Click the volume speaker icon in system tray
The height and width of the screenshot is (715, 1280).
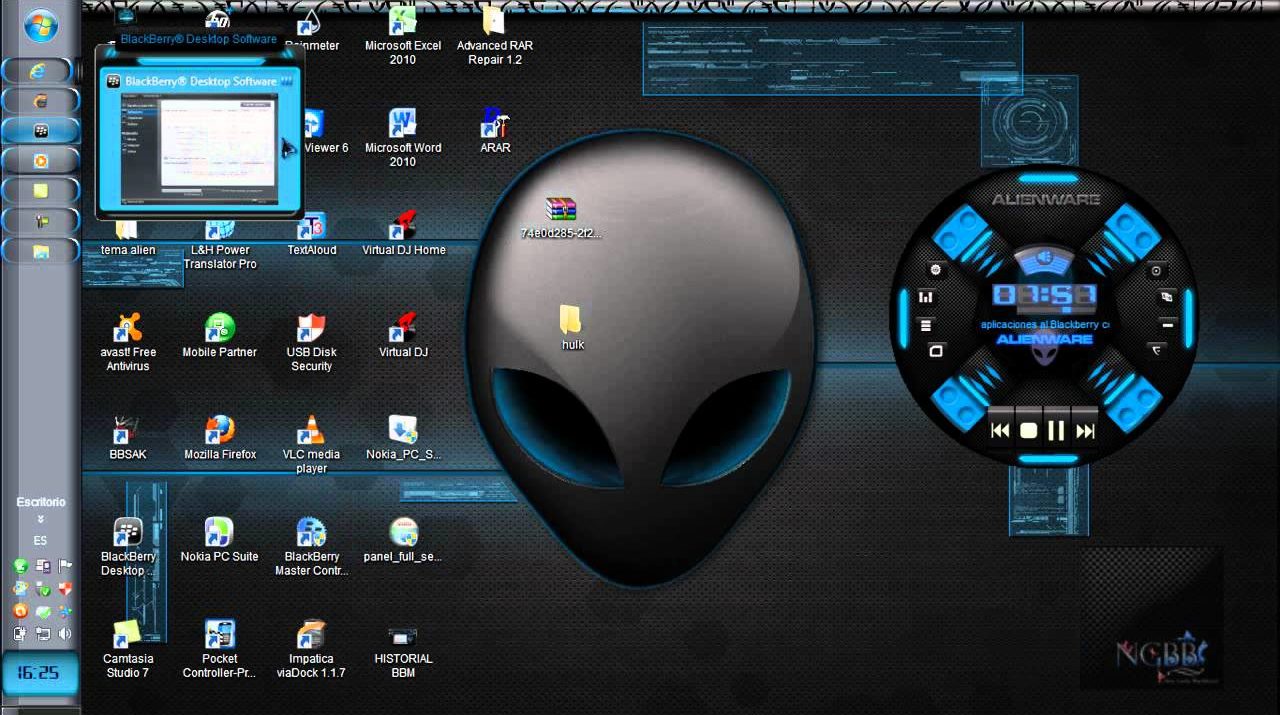[65, 634]
